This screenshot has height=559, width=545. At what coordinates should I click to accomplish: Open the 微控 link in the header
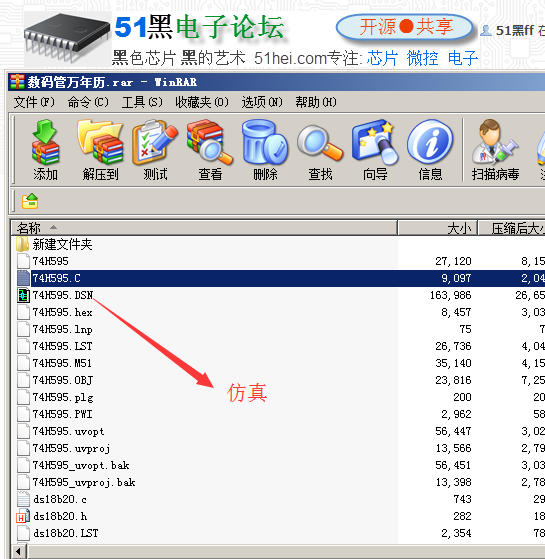[x=422, y=58]
